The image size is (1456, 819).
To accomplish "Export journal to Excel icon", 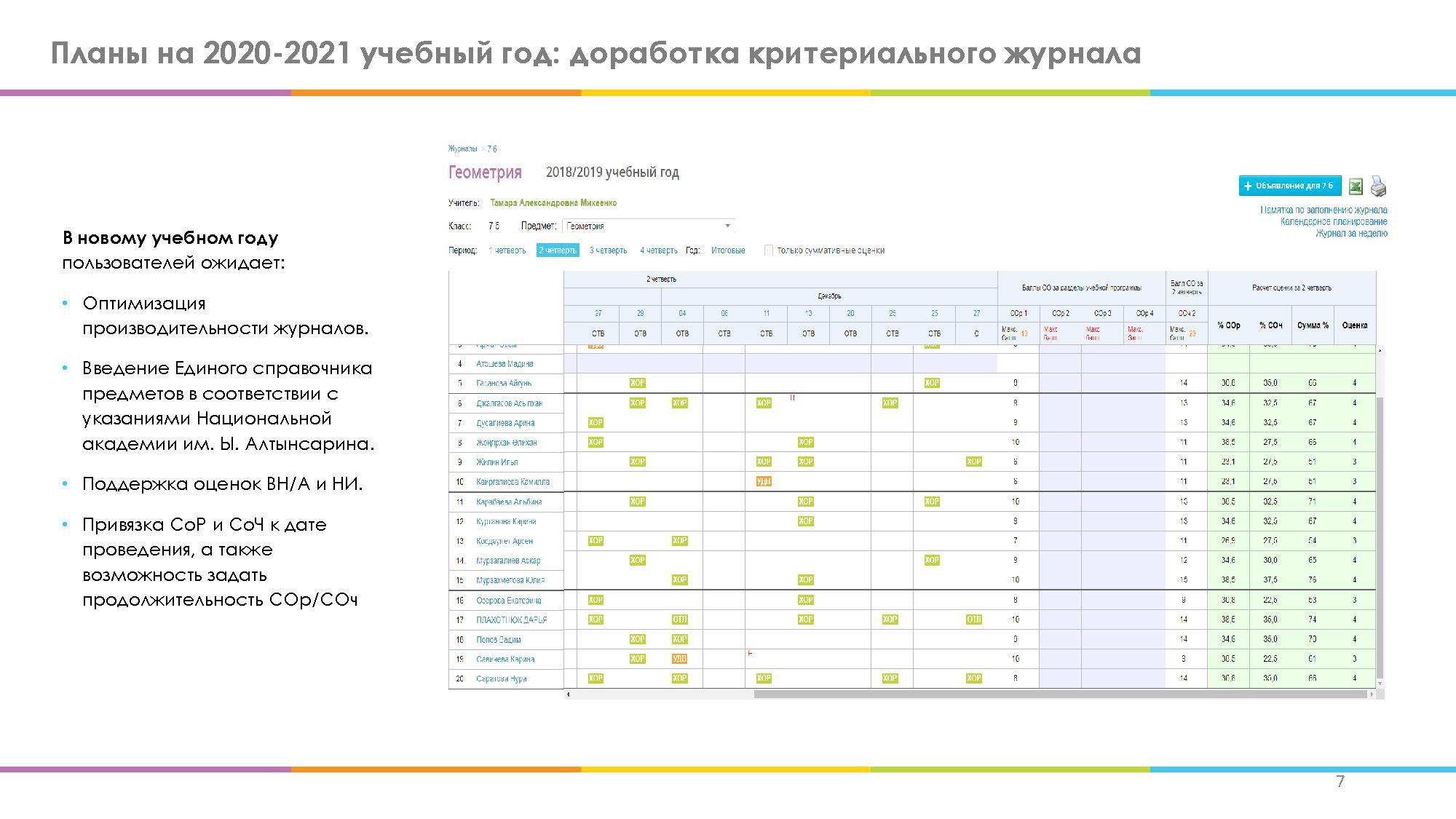I will coord(1356,186).
